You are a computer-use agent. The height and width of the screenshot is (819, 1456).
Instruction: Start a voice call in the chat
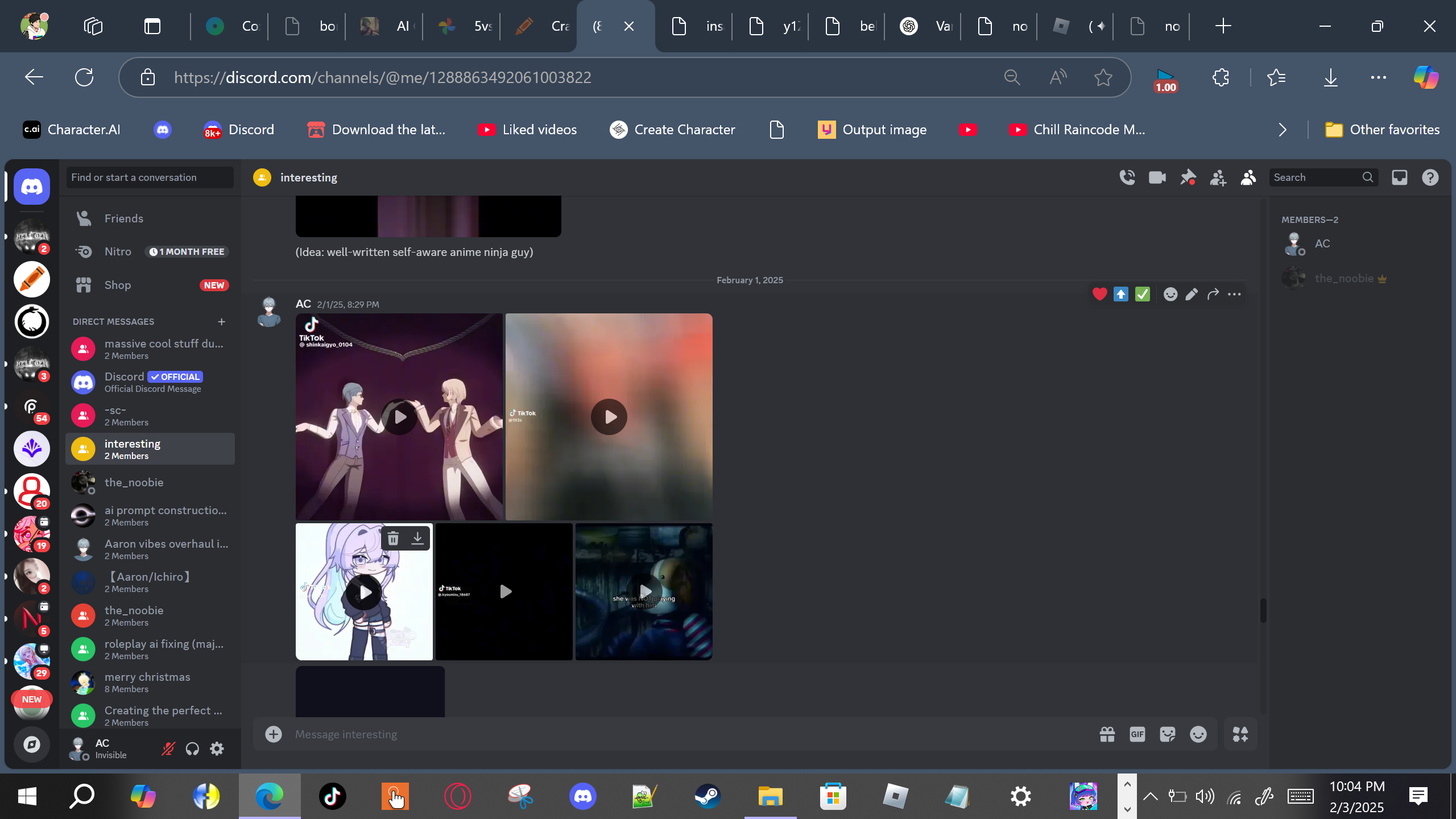tap(1127, 177)
